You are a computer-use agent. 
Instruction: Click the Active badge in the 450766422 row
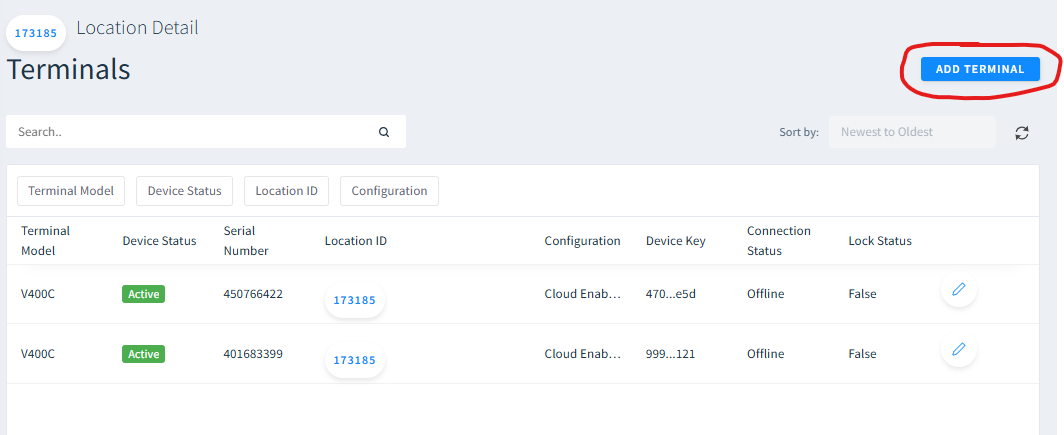pos(143,294)
